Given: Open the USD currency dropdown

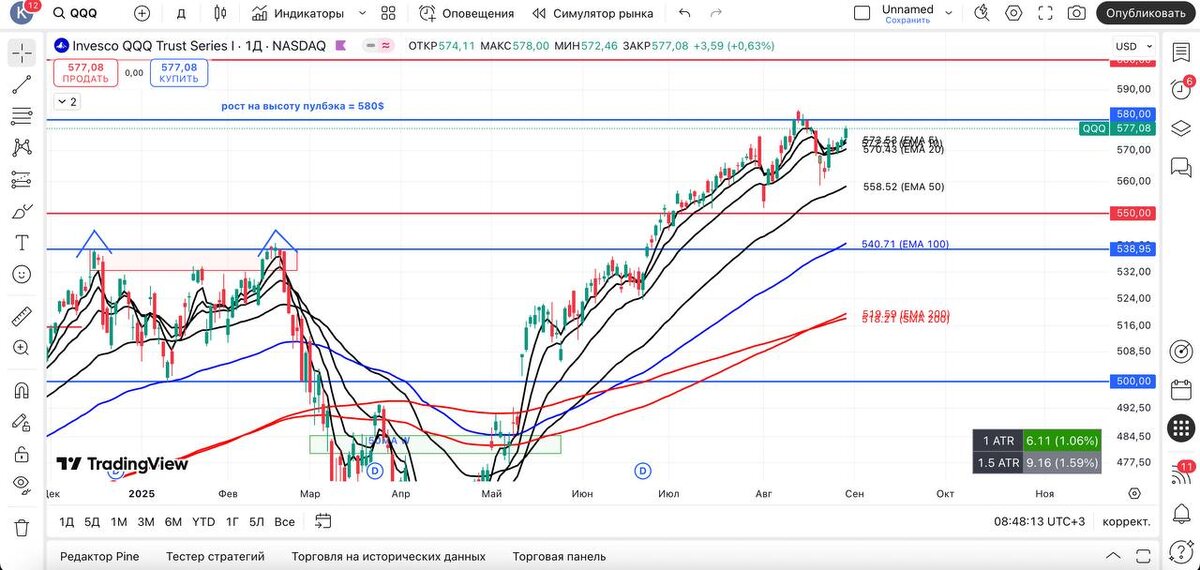Looking at the screenshot, I should pyautogui.click(x=1132, y=46).
